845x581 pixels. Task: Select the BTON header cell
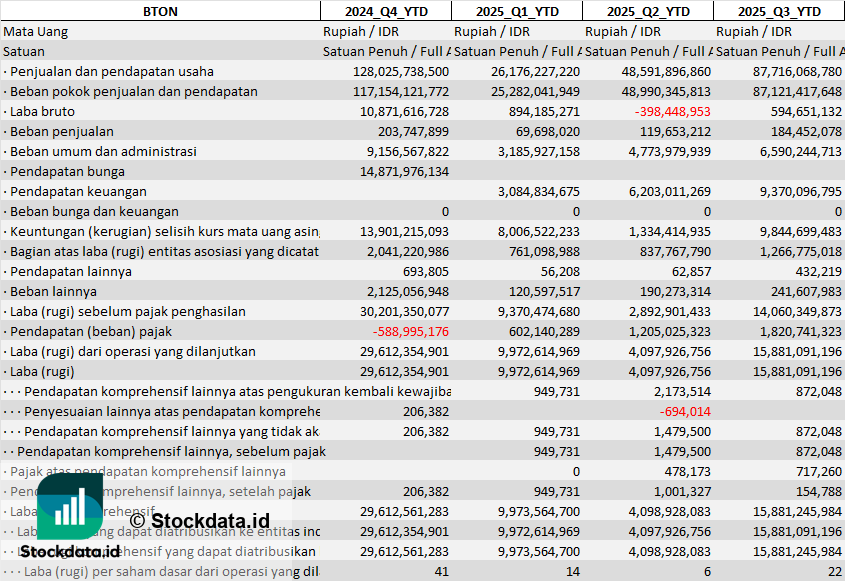click(160, 11)
